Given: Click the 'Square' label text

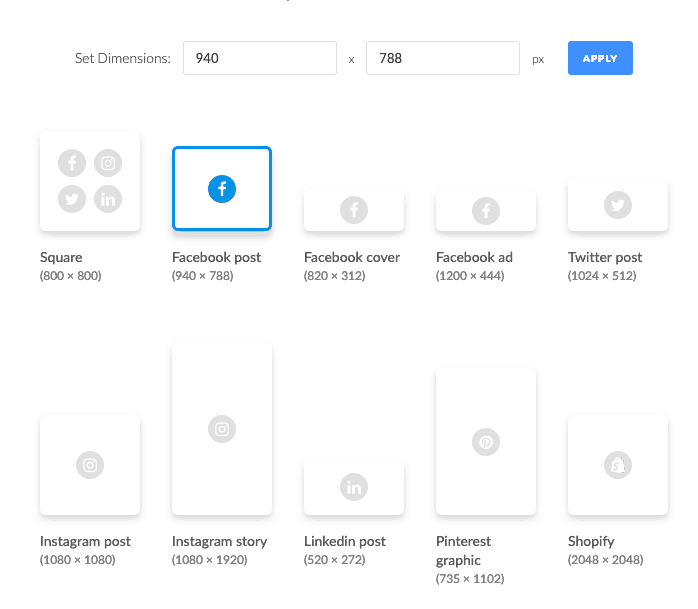Looking at the screenshot, I should [61, 257].
